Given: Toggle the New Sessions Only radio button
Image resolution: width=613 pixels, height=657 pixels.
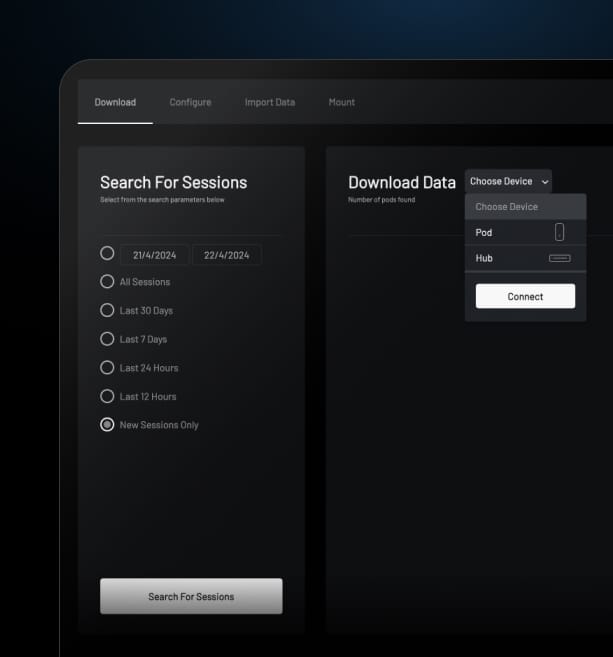Looking at the screenshot, I should 107,425.
